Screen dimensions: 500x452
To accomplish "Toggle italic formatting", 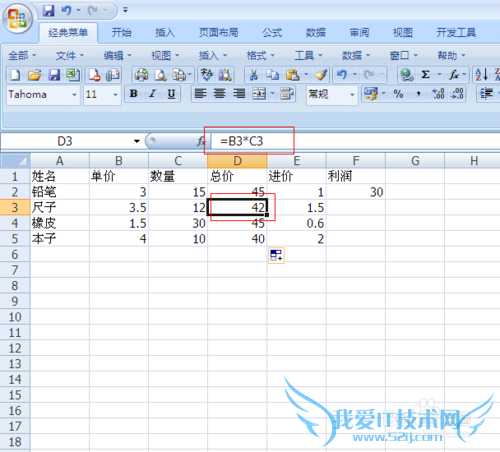I will coord(153,94).
